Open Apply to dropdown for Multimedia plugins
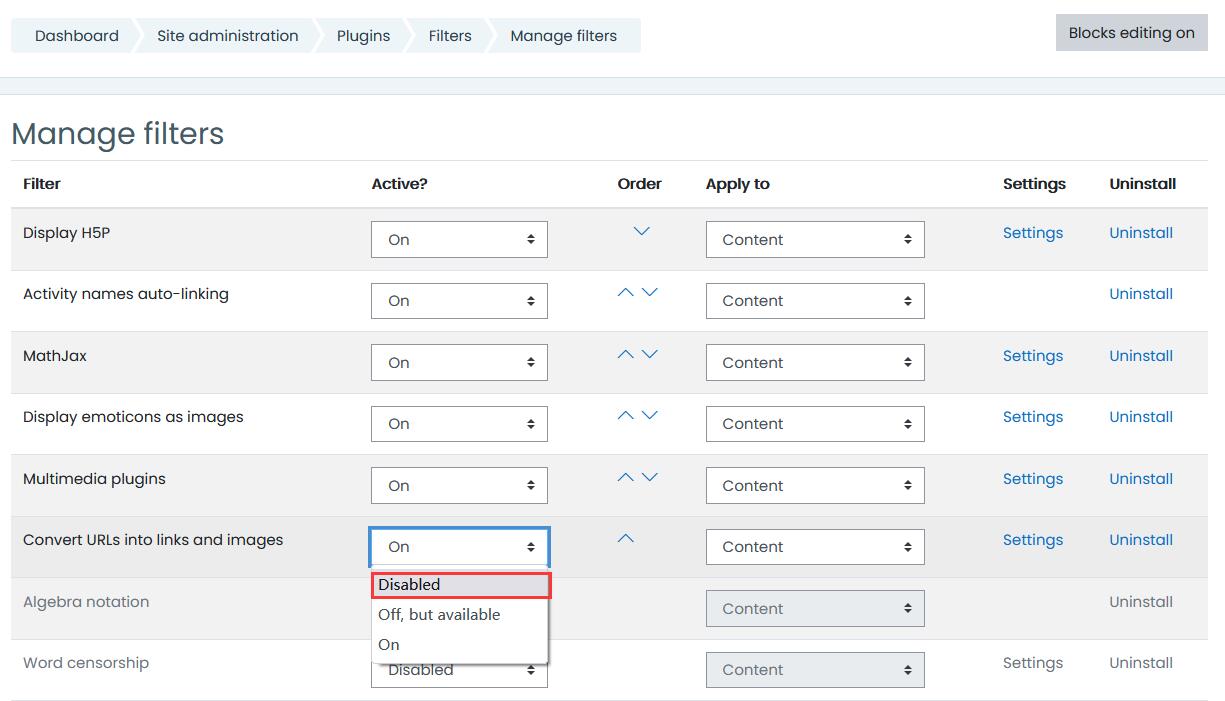The height and width of the screenshot is (701, 1225). pos(815,486)
